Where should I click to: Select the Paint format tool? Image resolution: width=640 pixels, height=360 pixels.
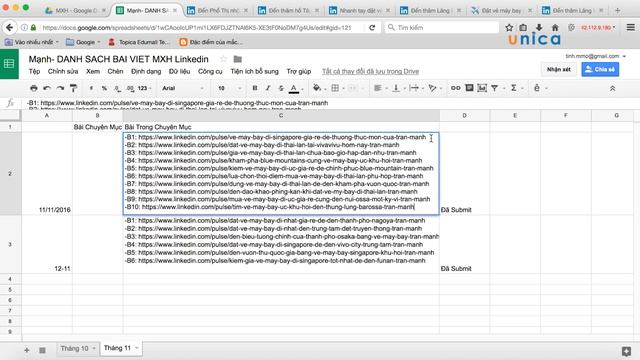pos(73,88)
